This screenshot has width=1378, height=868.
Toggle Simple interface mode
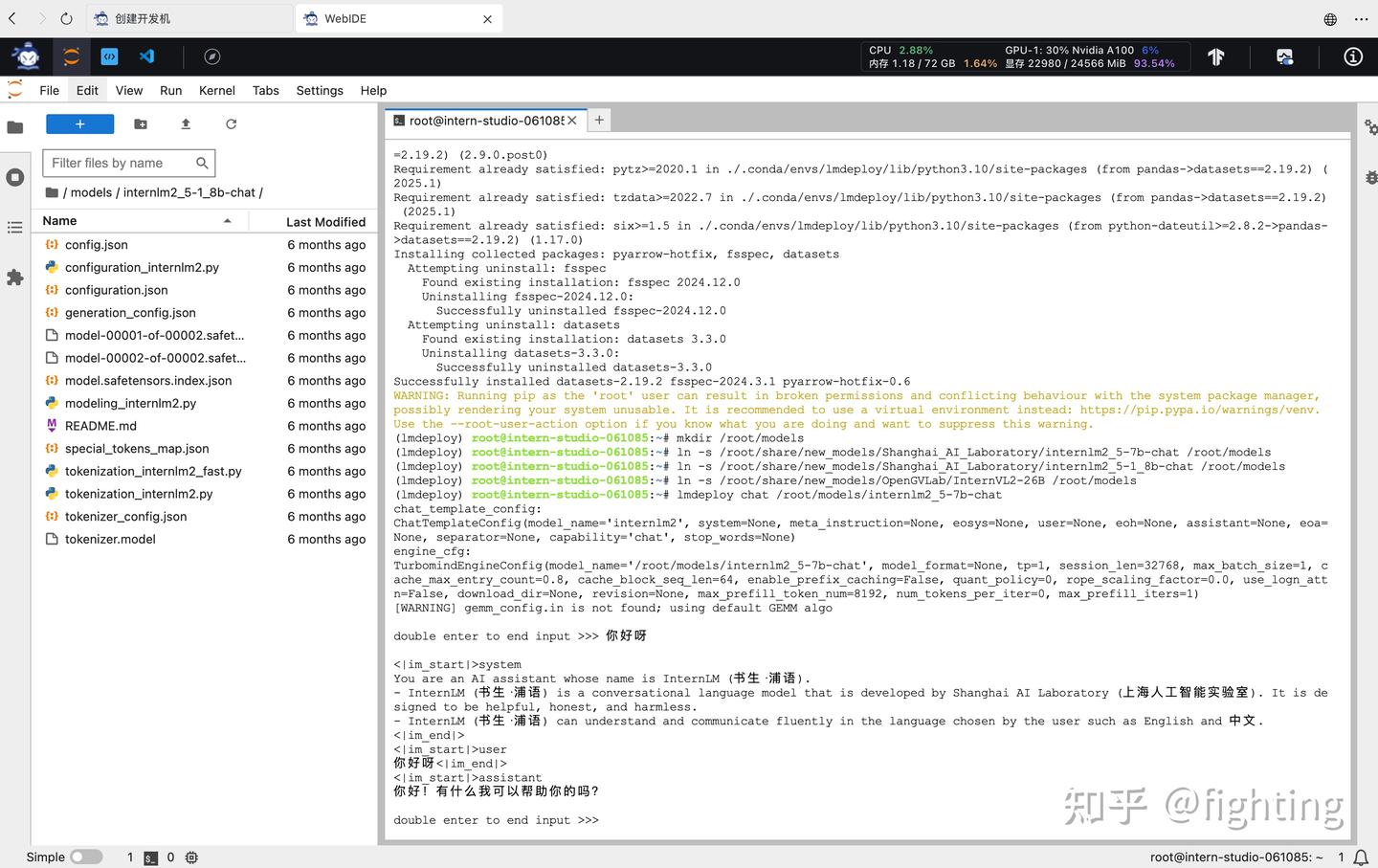pyautogui.click(x=85, y=857)
